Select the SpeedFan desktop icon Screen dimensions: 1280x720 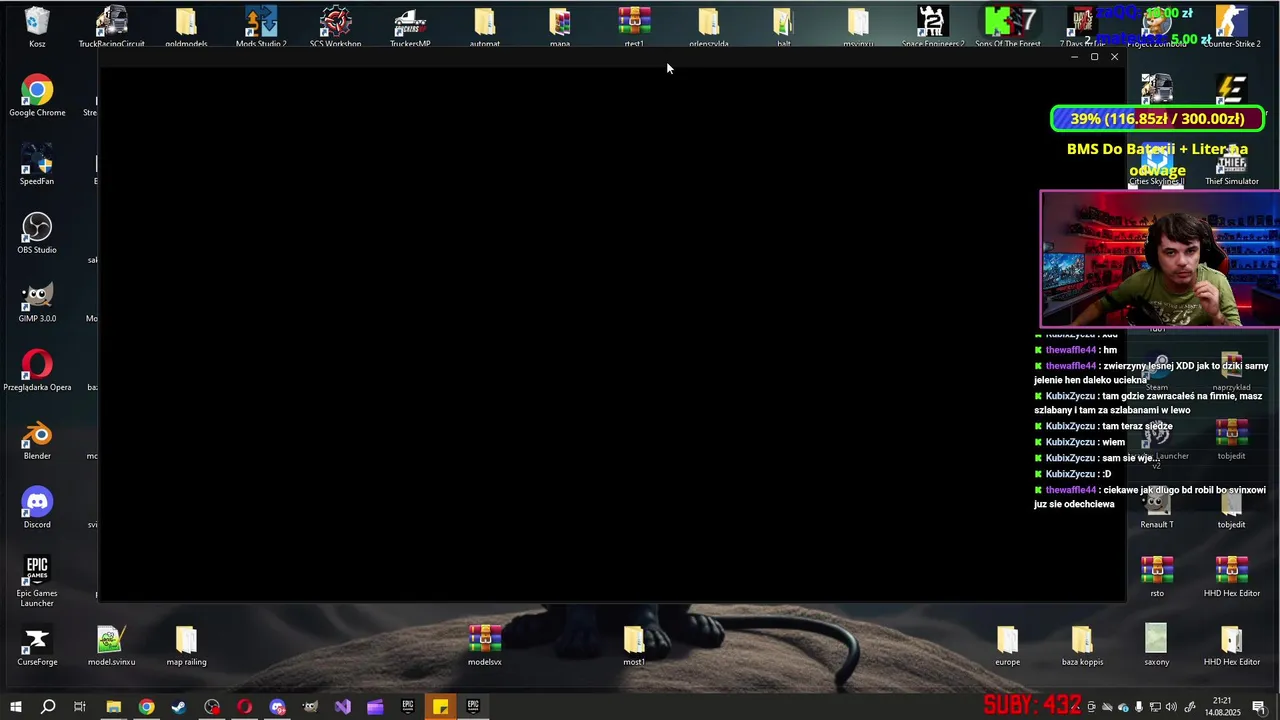tap(37, 165)
